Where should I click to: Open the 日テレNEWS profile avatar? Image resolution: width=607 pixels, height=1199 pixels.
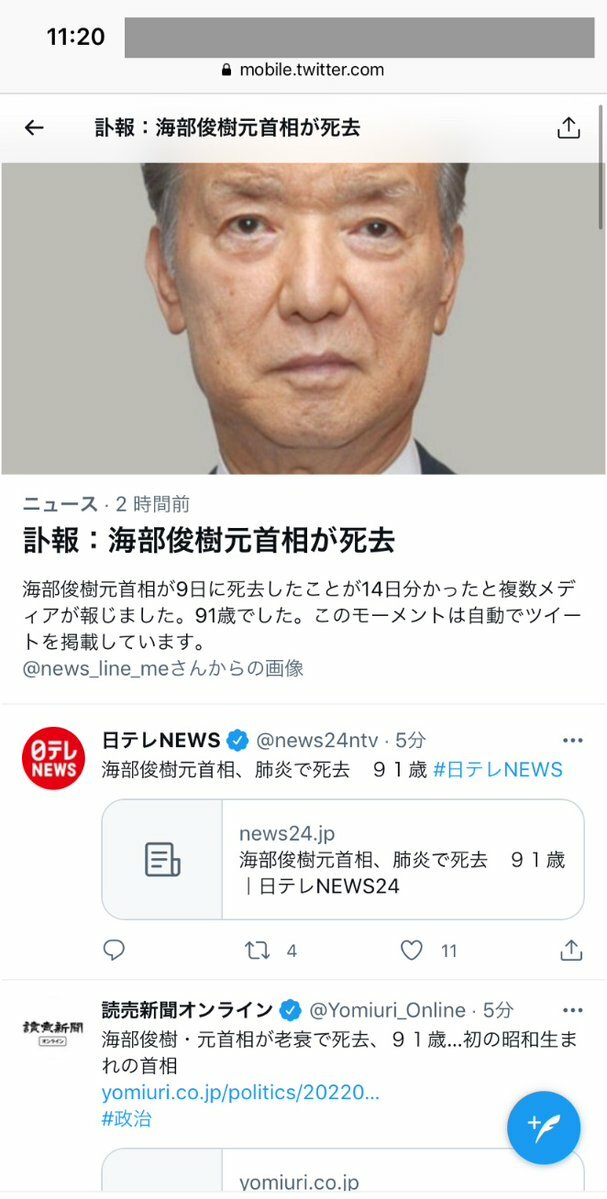54,758
